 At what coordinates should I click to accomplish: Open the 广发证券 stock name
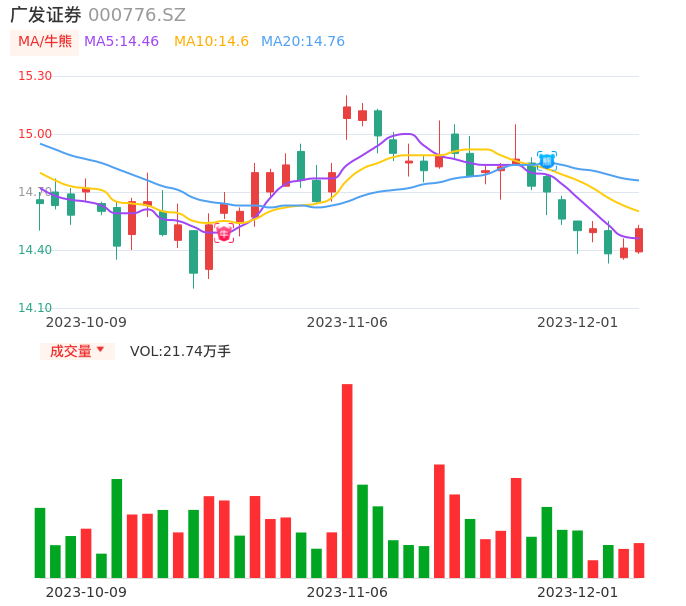click(46, 15)
